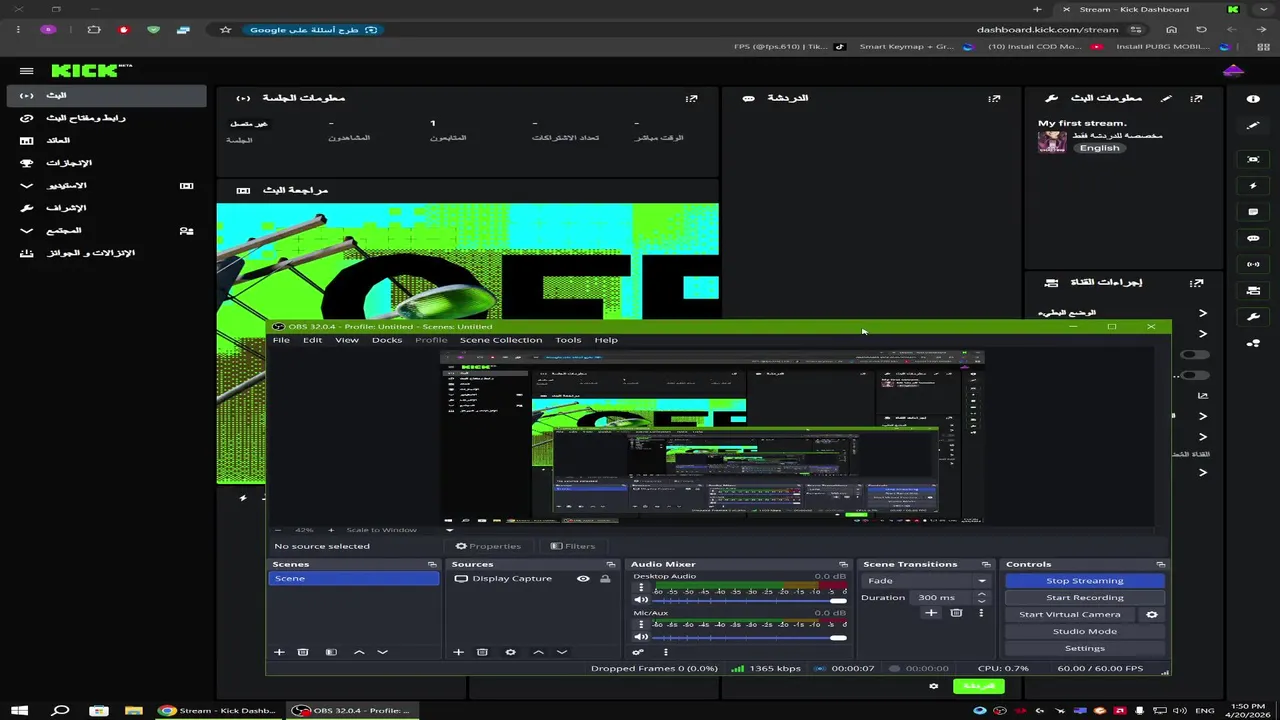Open Desktop Audio three-dot options
Viewport: 1280px width, 720px height.
click(641, 588)
